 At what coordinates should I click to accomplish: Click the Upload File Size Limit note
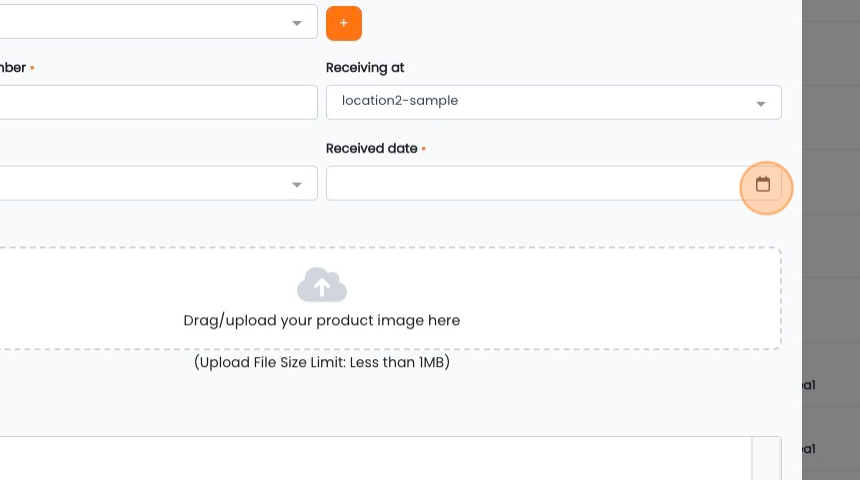click(322, 363)
